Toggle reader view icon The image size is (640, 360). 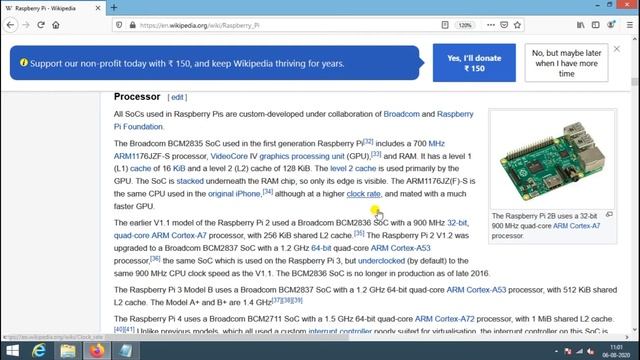tap(445, 25)
